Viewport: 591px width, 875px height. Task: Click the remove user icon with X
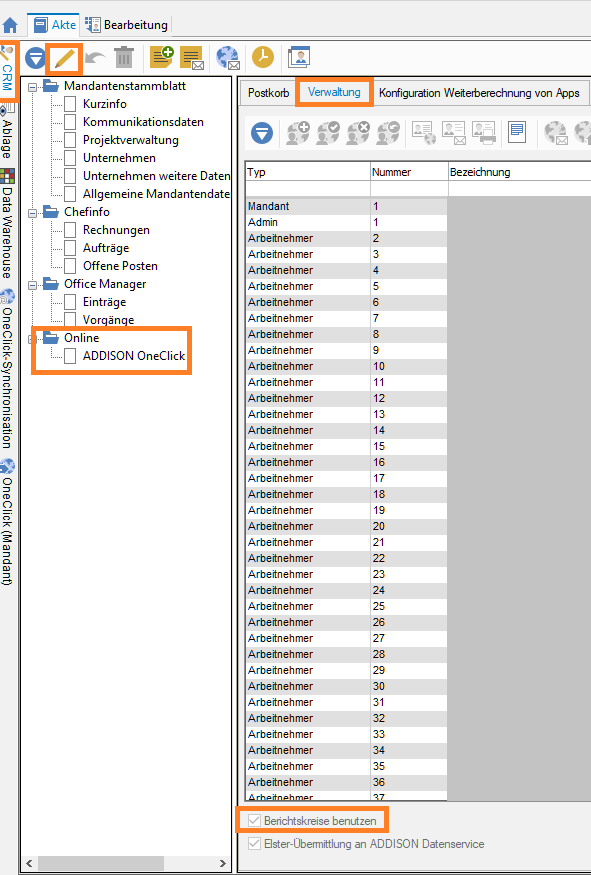click(358, 133)
